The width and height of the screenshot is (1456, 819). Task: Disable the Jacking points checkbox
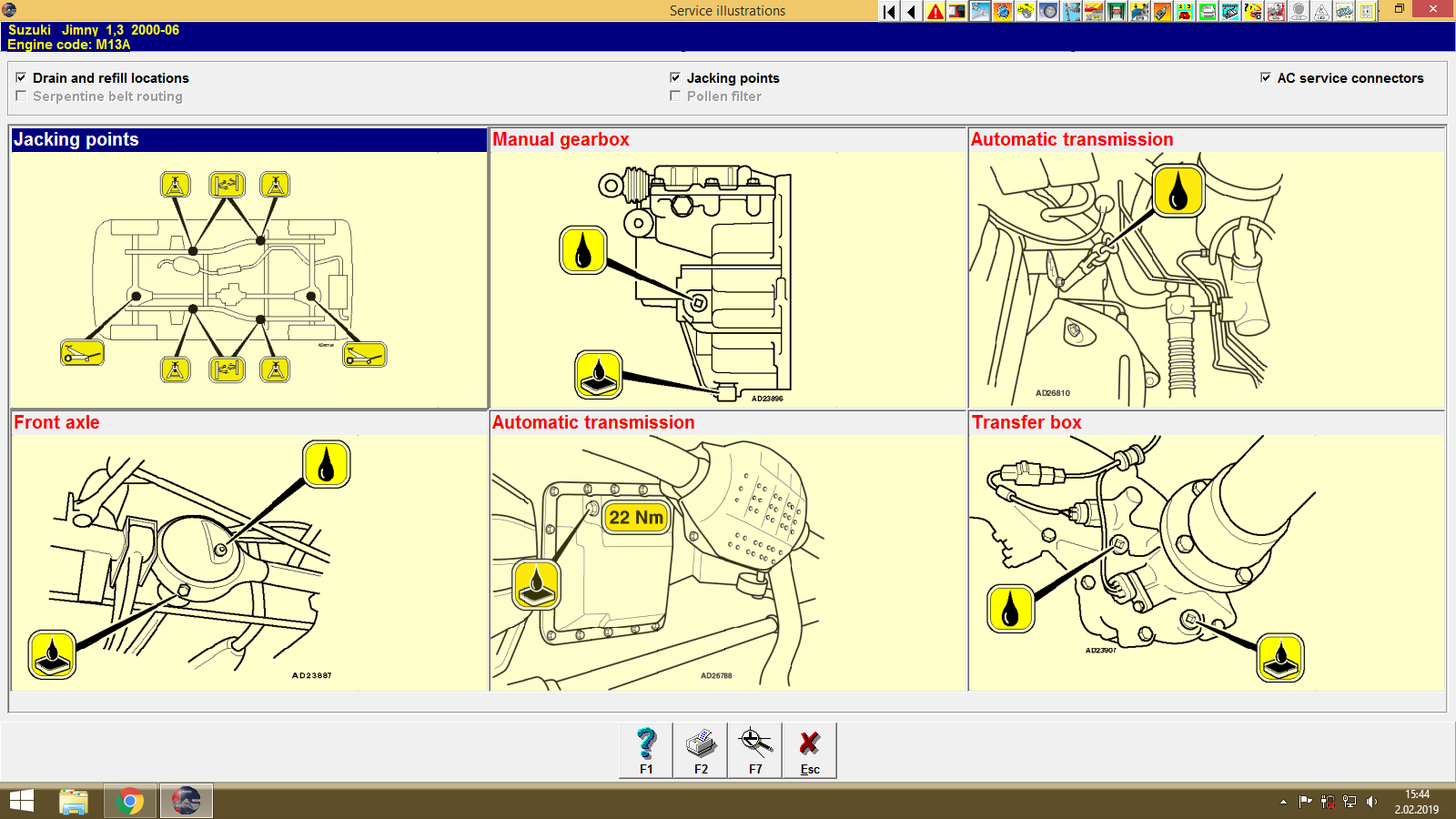(675, 78)
